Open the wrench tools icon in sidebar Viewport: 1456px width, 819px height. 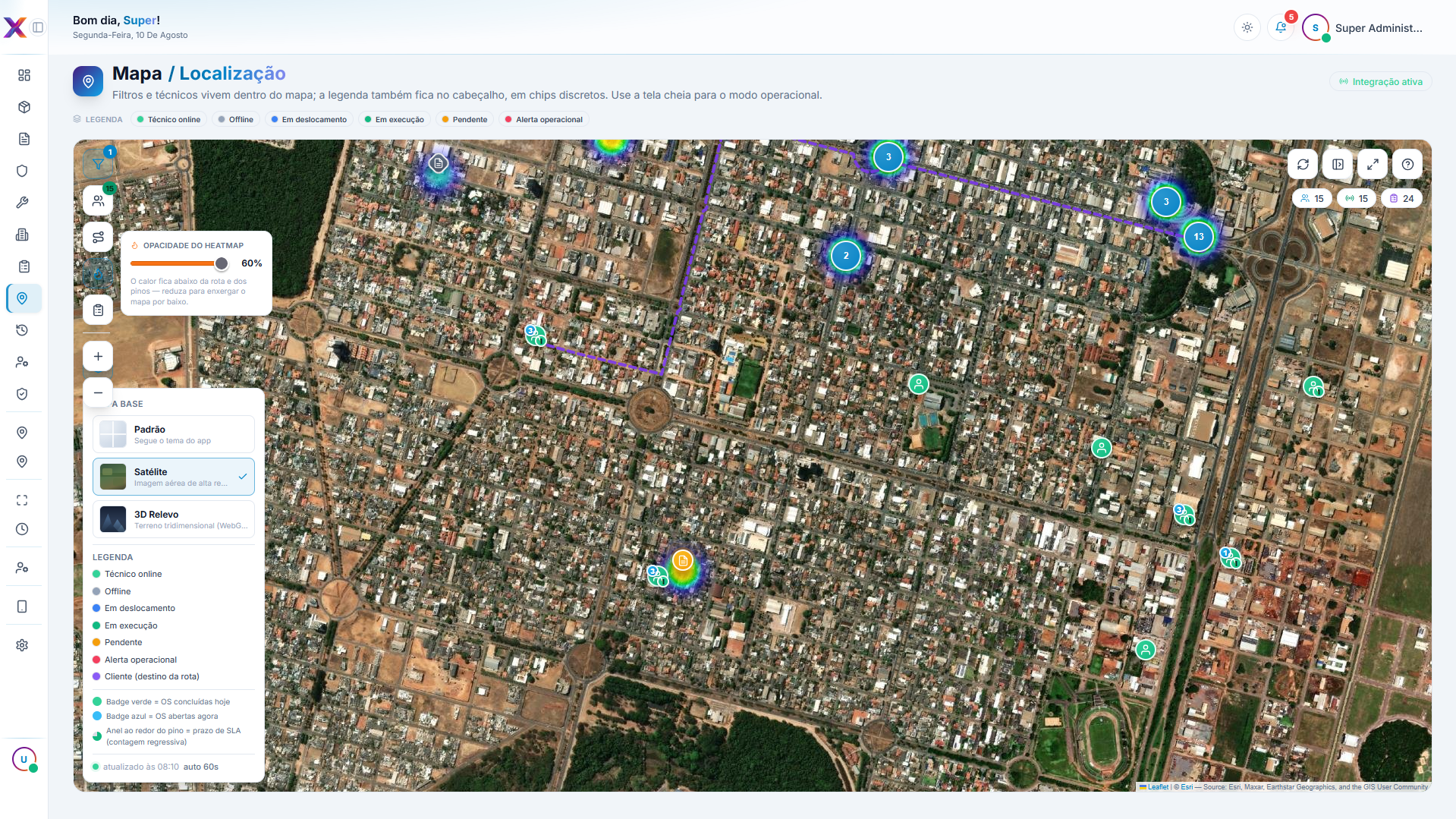coord(22,203)
